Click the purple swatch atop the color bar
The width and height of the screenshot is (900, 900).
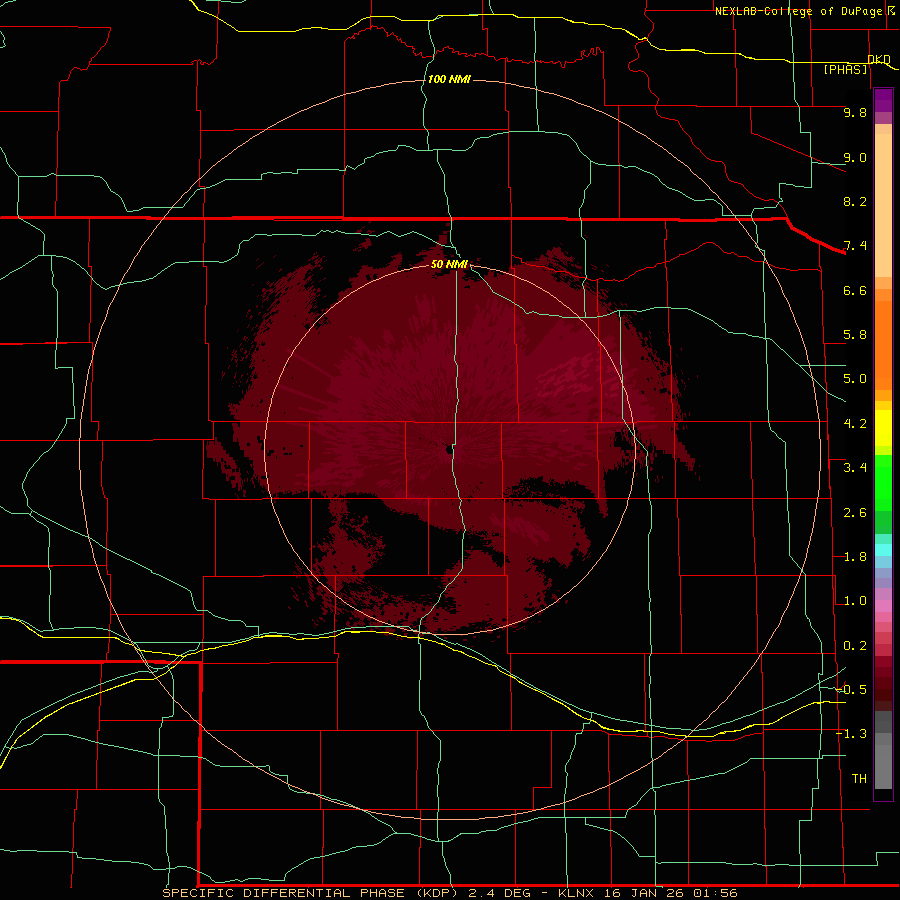[883, 100]
